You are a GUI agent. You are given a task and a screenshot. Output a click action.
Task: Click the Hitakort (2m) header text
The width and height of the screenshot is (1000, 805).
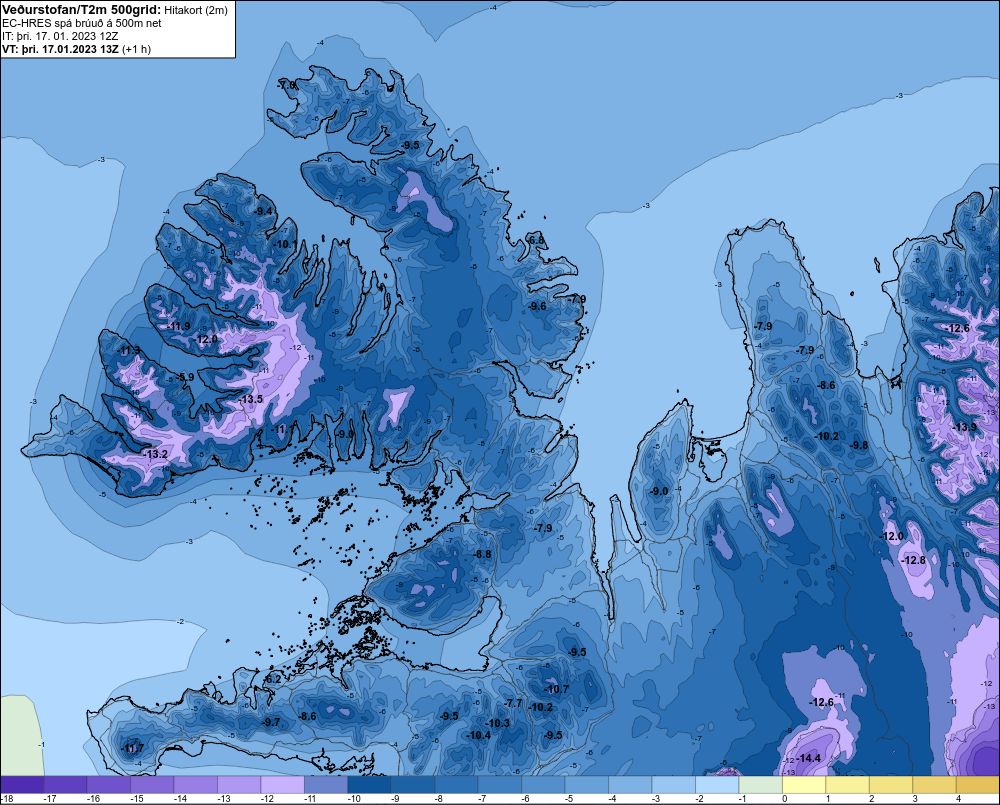click(x=195, y=10)
